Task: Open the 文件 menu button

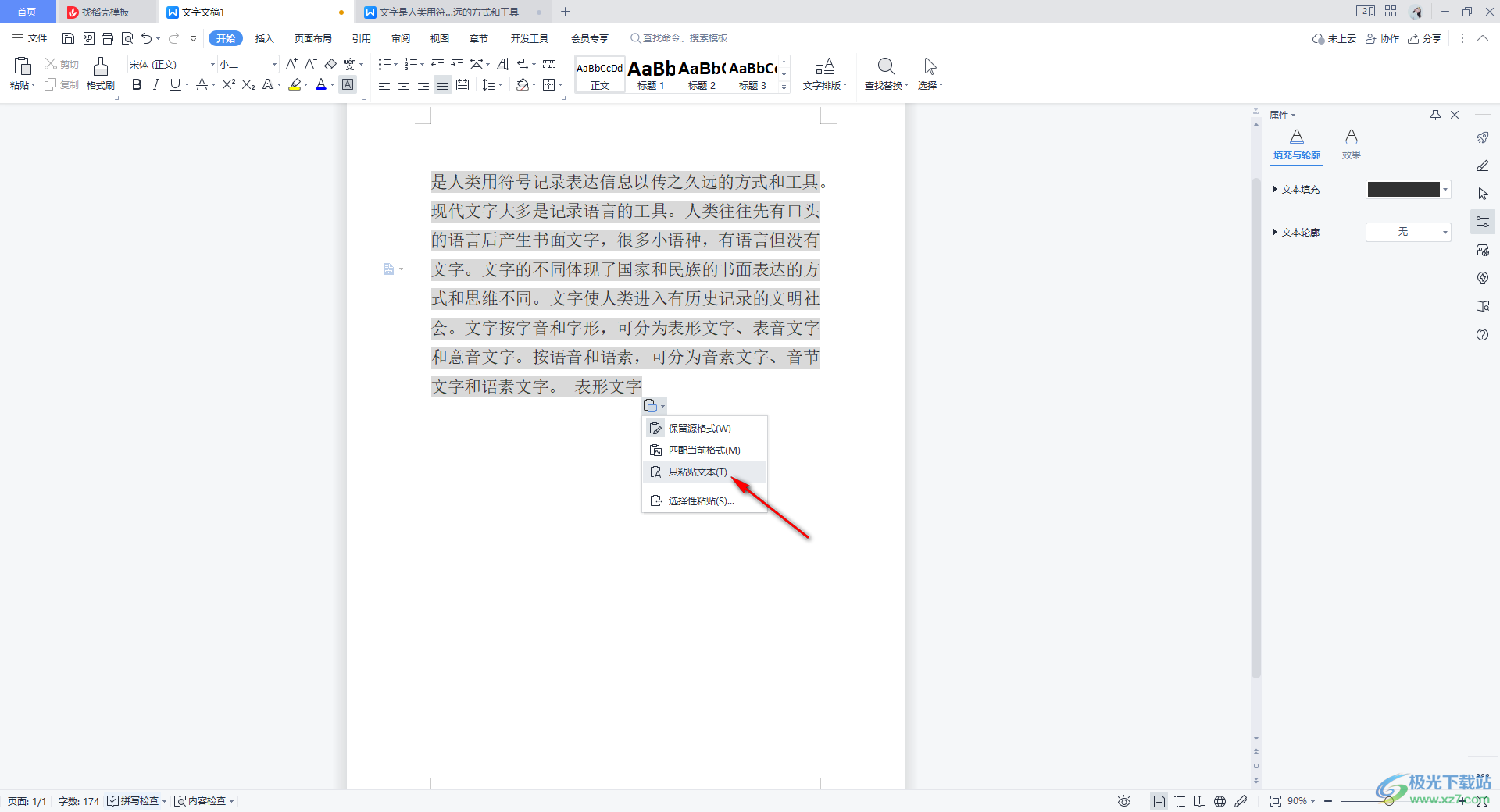Action: 30,38
